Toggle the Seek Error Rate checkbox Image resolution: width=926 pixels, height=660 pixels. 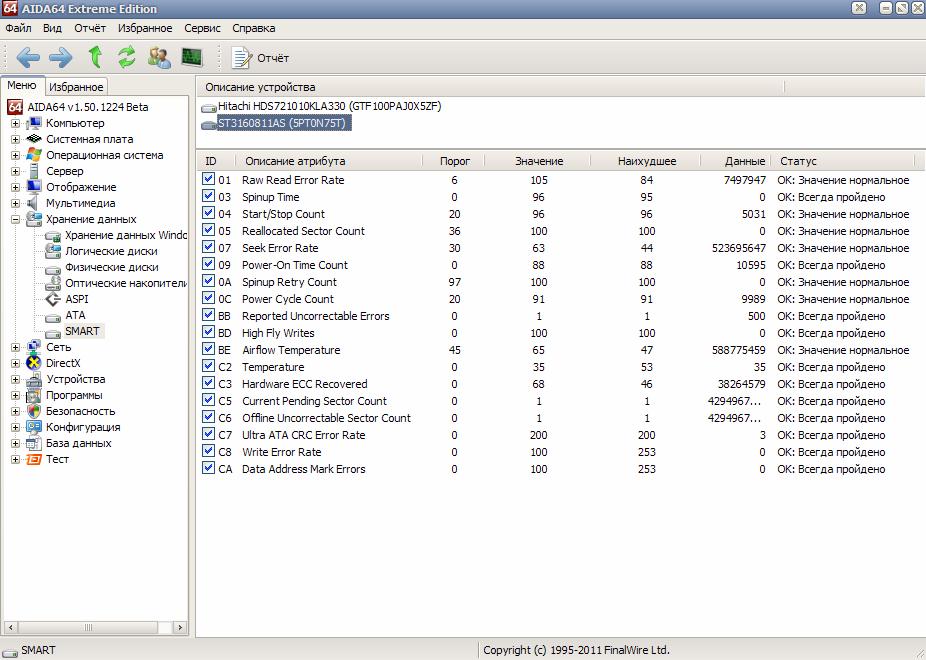[x=208, y=247]
